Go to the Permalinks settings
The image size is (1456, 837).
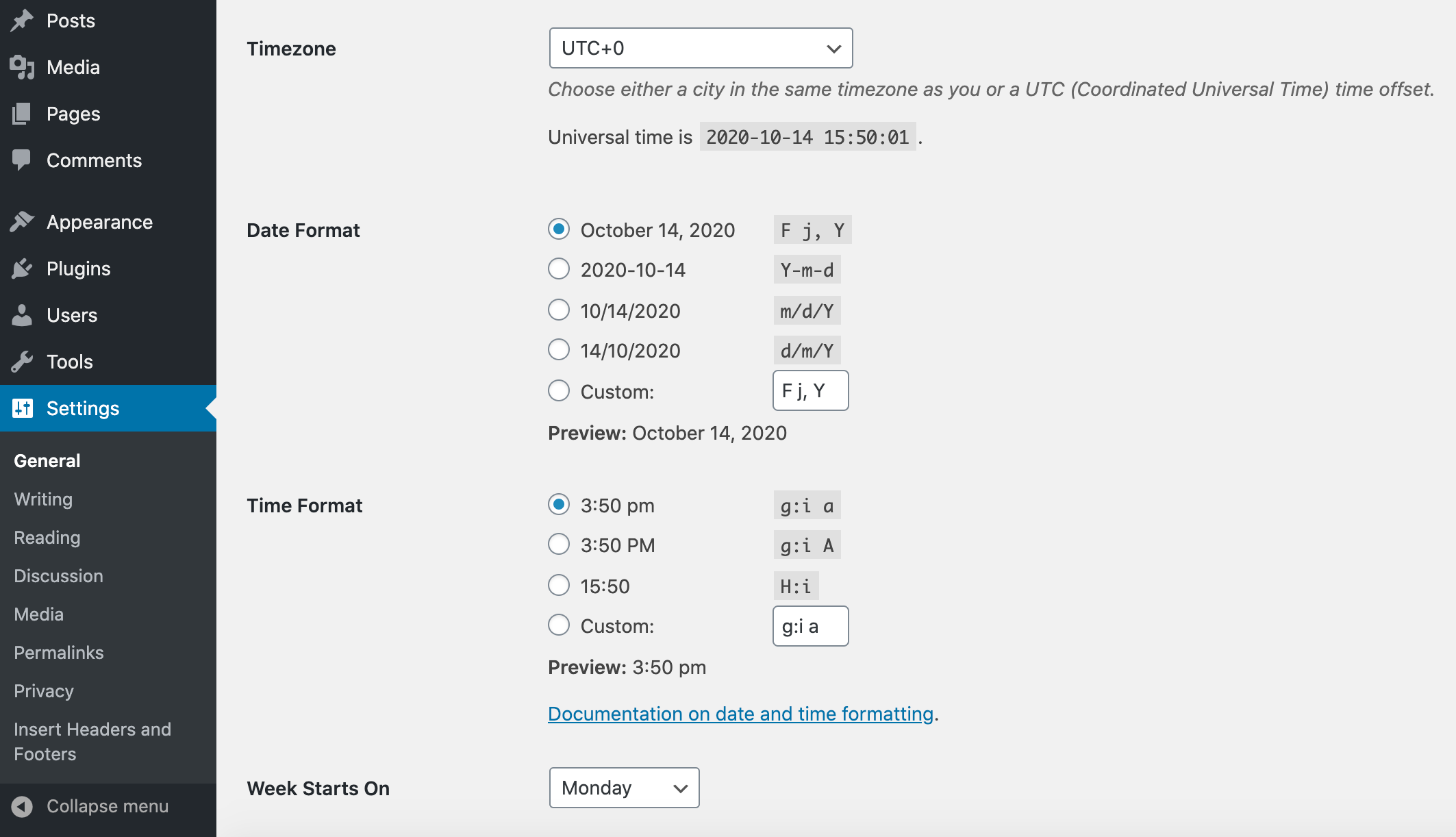(x=58, y=652)
